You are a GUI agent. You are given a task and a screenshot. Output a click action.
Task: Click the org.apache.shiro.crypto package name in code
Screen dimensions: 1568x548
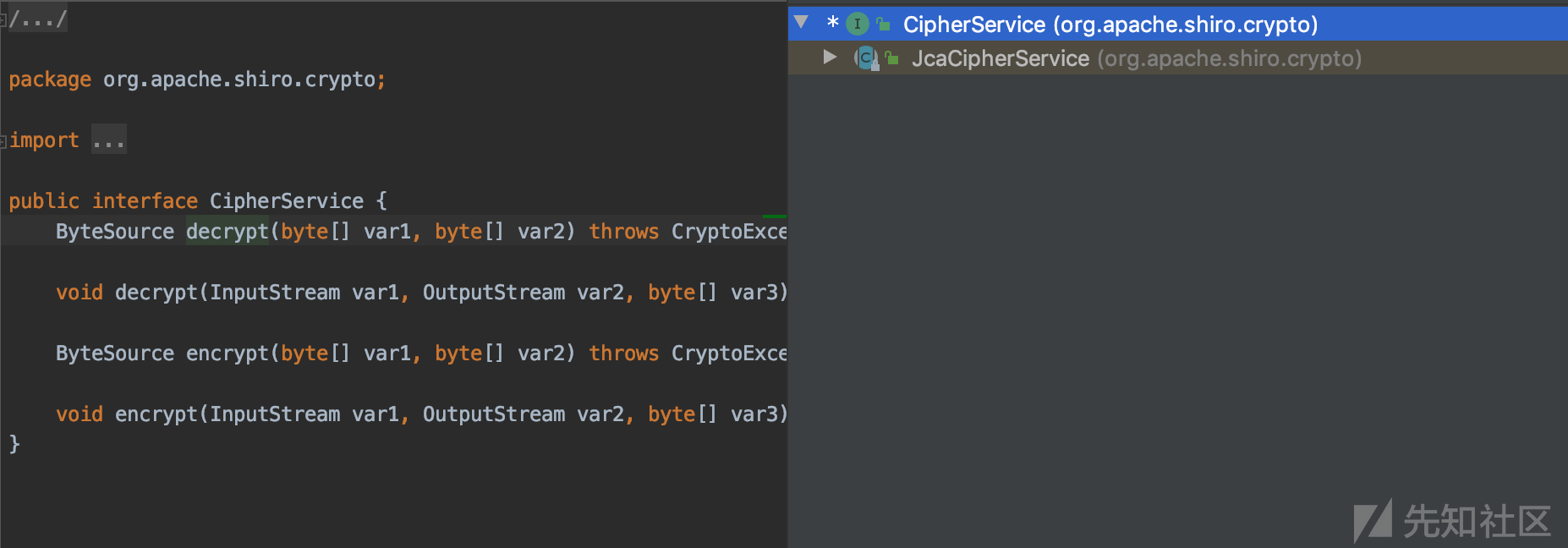(239, 79)
